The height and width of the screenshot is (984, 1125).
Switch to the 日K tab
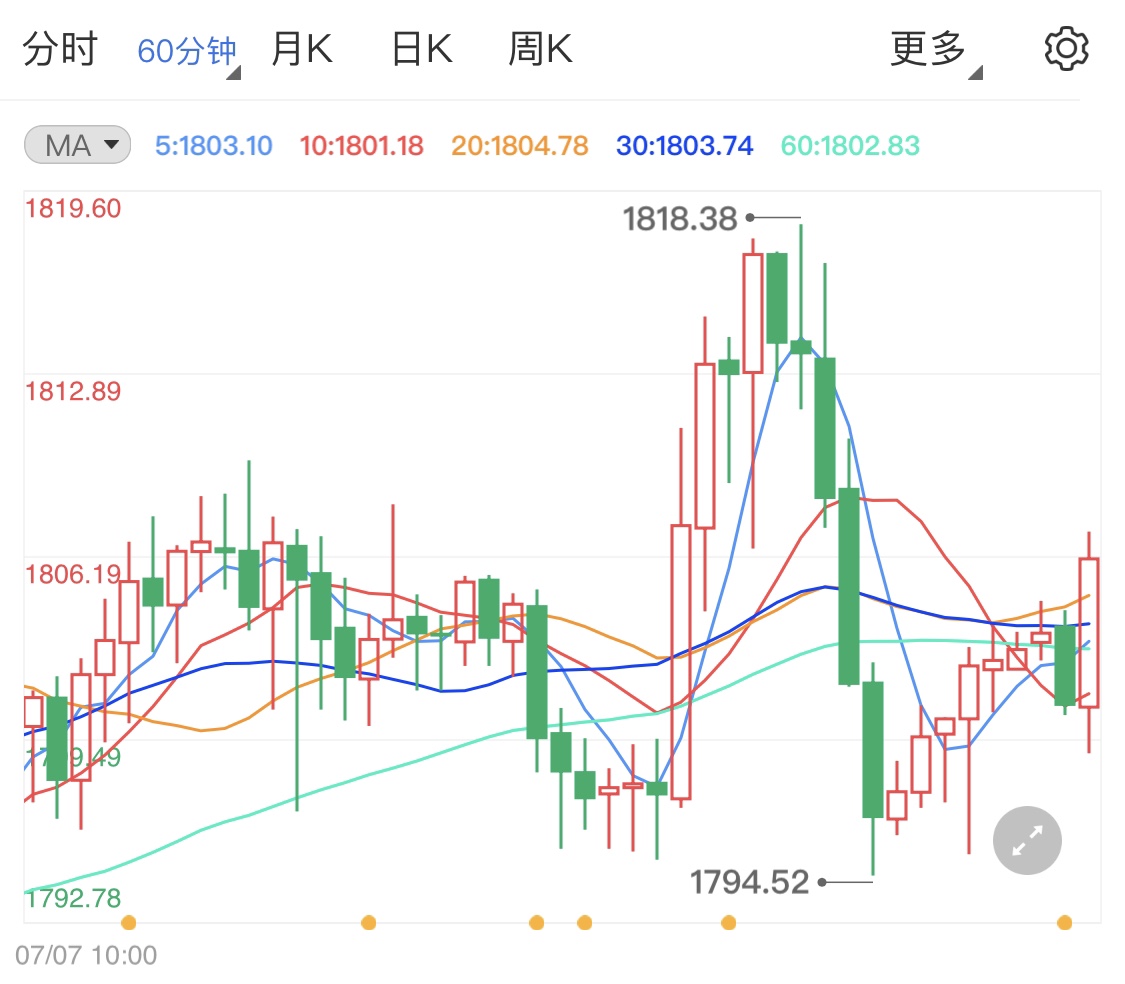(x=422, y=50)
